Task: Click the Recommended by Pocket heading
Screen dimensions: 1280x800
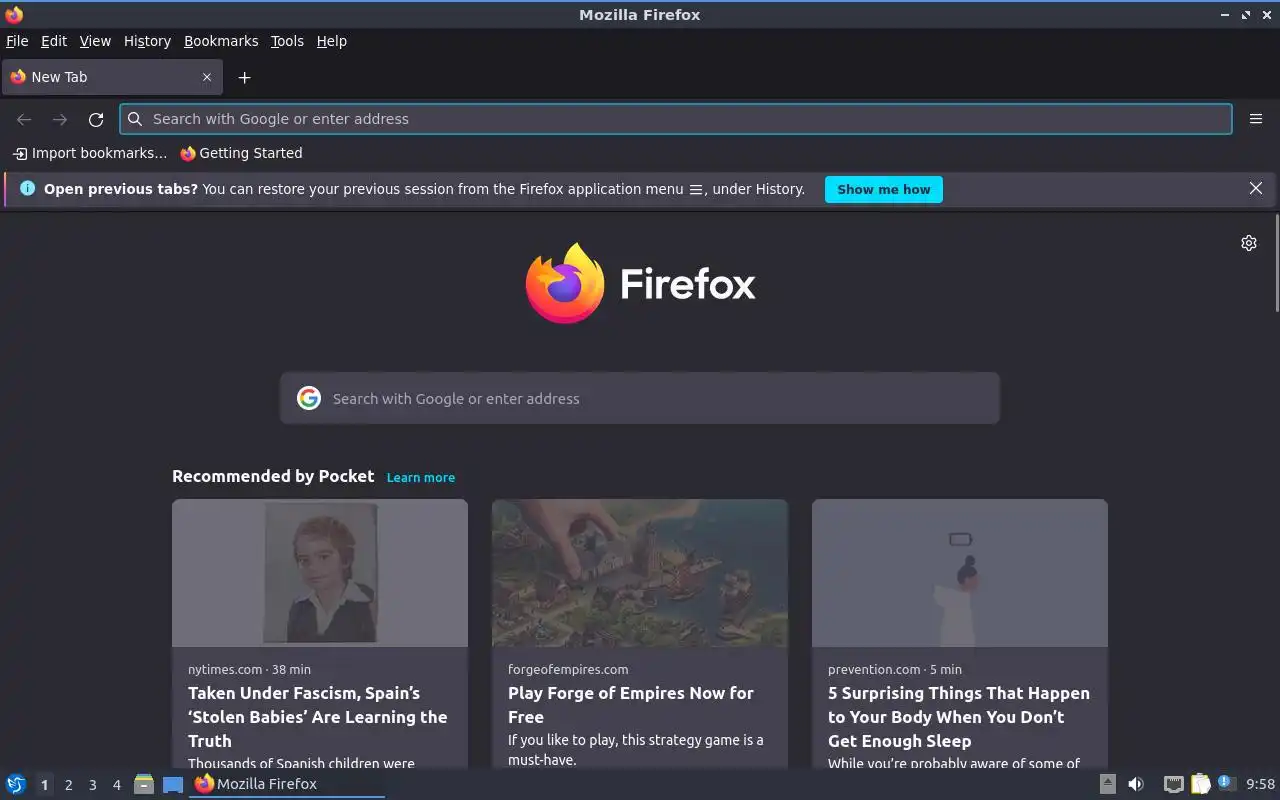Action: pyautogui.click(x=273, y=476)
